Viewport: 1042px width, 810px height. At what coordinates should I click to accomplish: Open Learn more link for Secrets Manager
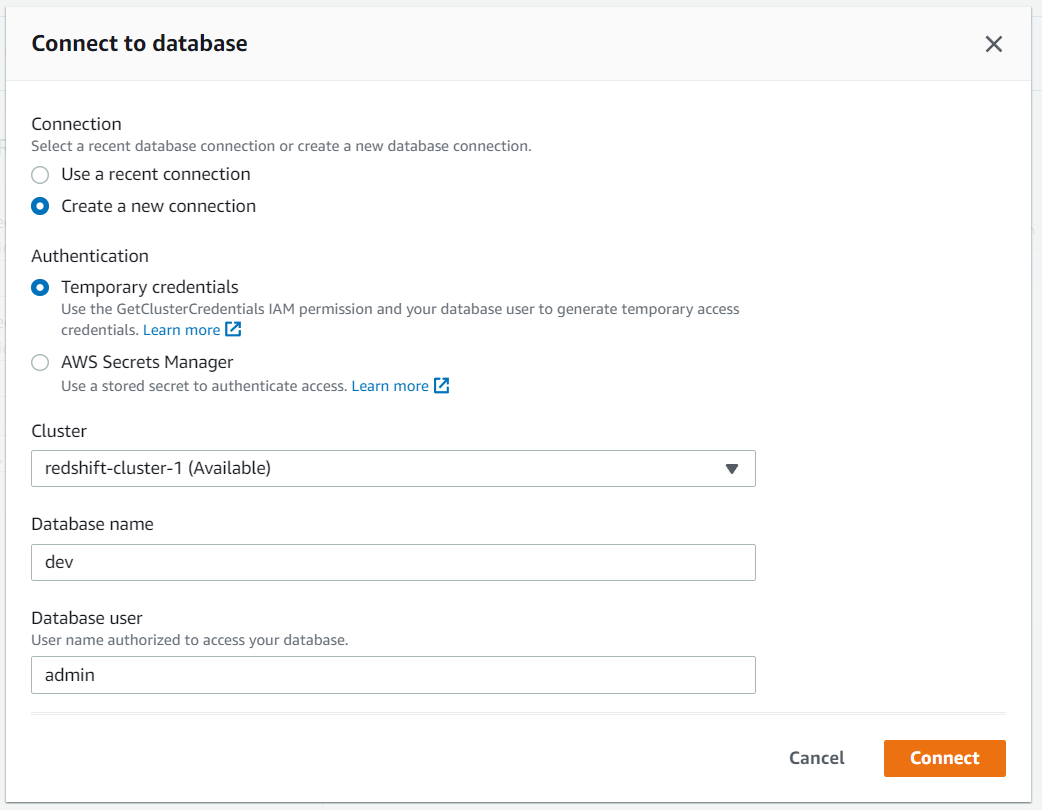point(390,386)
